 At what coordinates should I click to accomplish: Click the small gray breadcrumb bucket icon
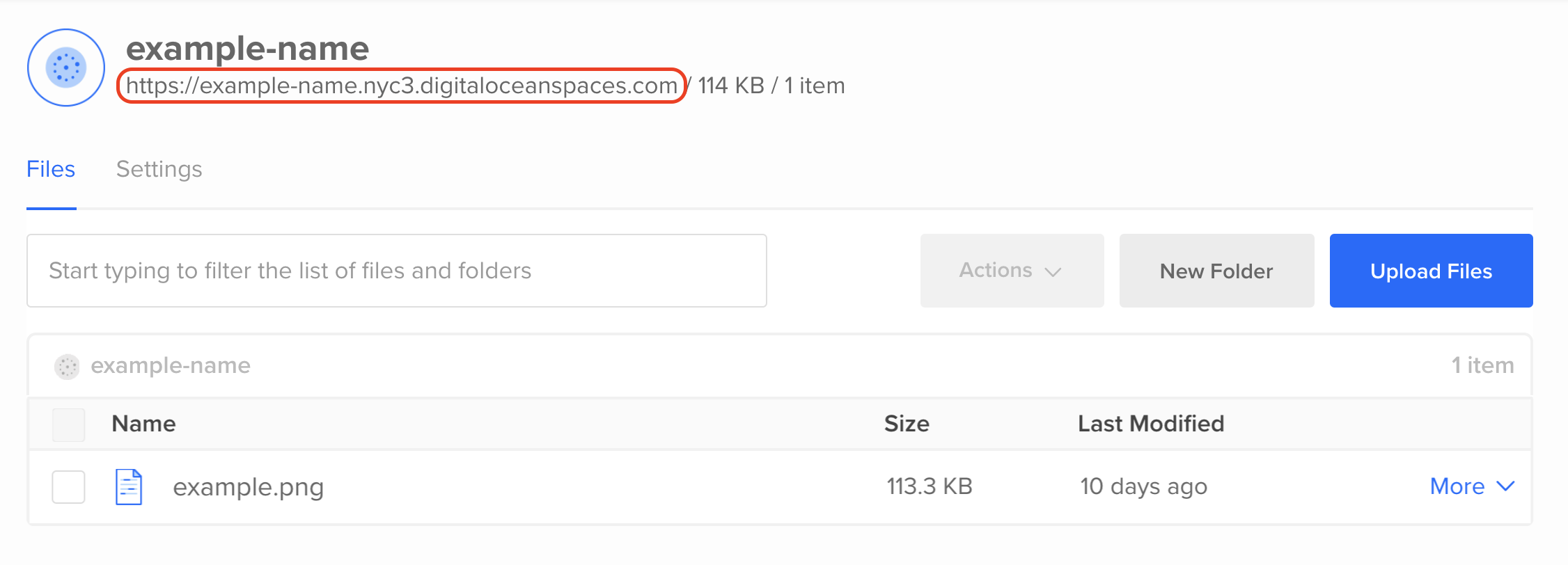click(68, 366)
